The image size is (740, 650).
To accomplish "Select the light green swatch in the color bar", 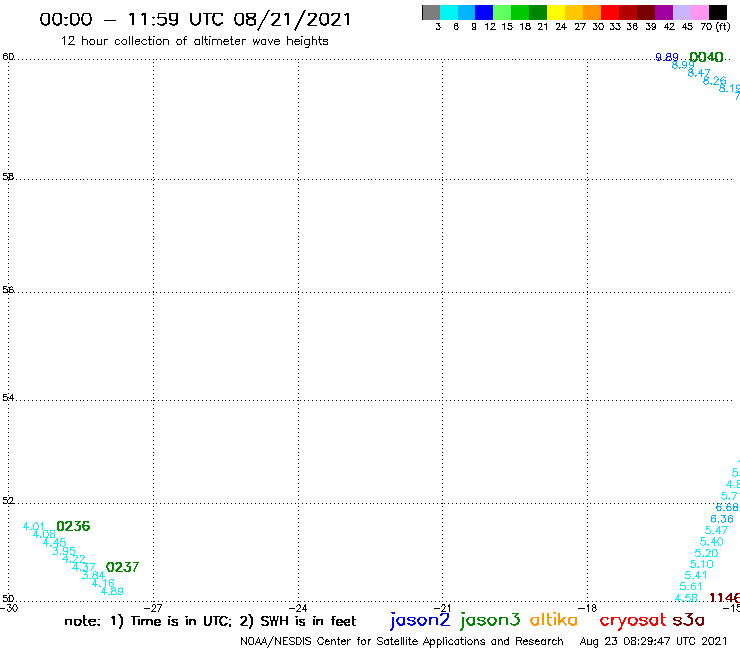I will [x=503, y=12].
